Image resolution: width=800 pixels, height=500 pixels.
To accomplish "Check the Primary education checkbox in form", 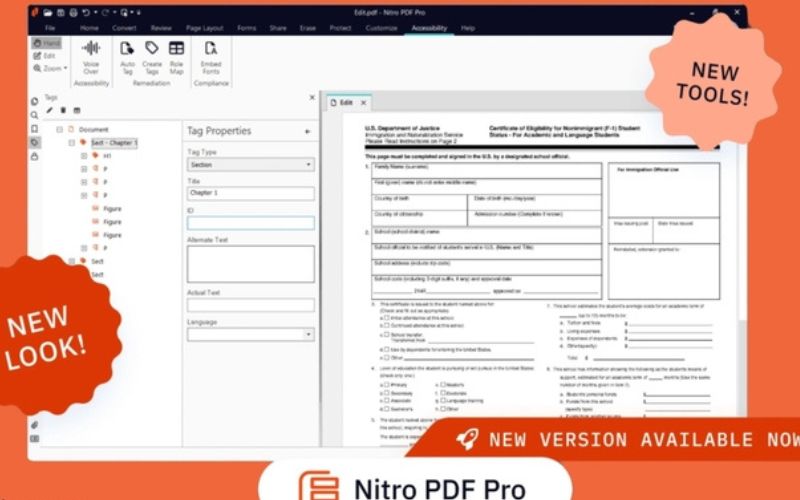I will [387, 385].
